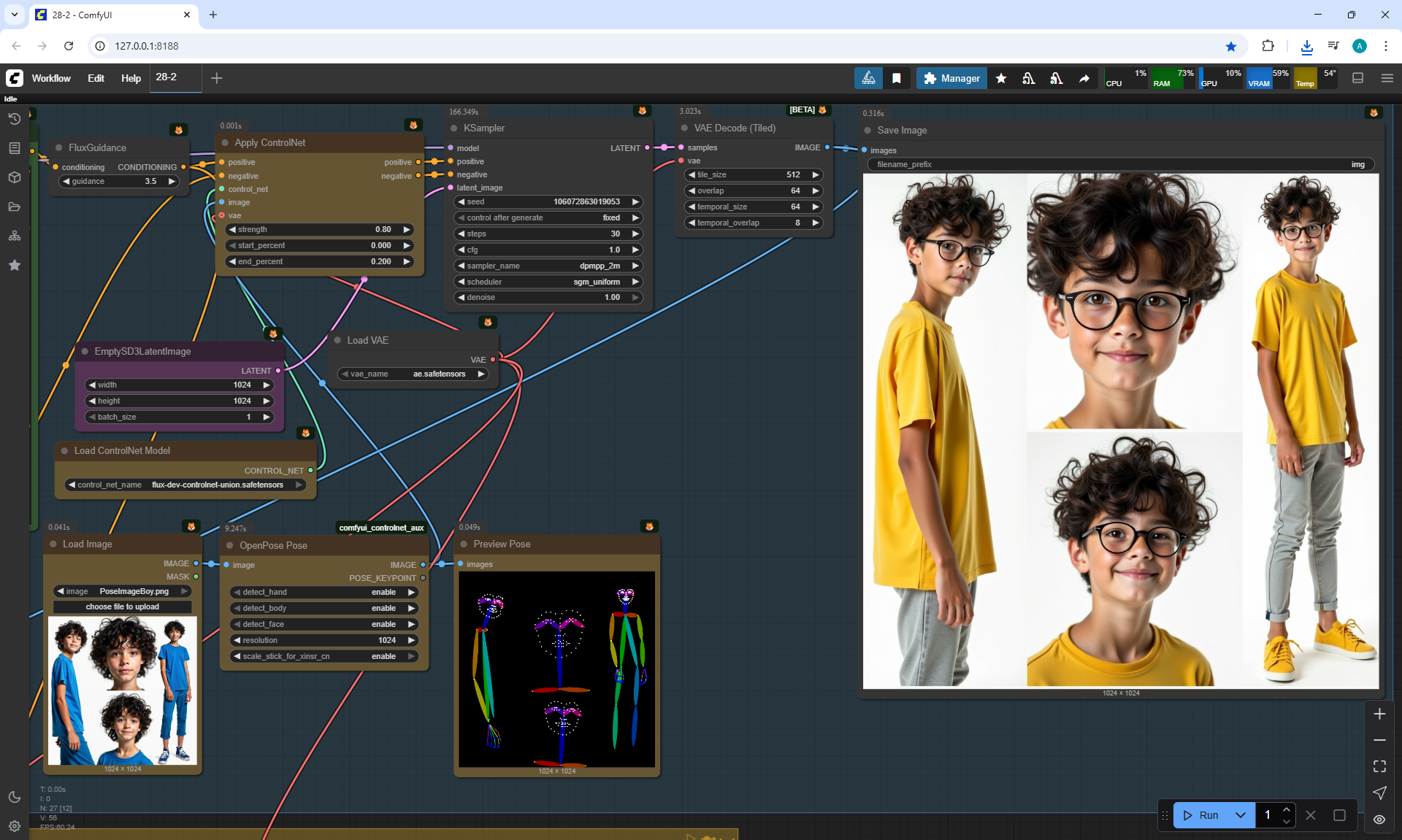The width and height of the screenshot is (1402, 840).
Task: Toggle detect_hand enable option
Action: 323,592
